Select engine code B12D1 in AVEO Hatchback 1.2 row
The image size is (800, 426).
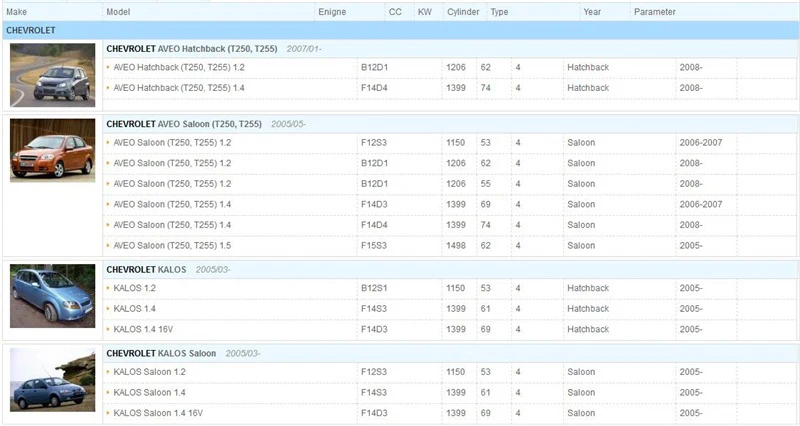click(374, 67)
